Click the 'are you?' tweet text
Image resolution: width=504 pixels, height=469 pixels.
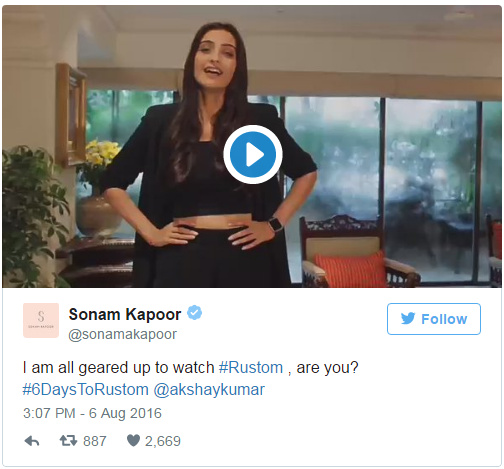click(327, 368)
